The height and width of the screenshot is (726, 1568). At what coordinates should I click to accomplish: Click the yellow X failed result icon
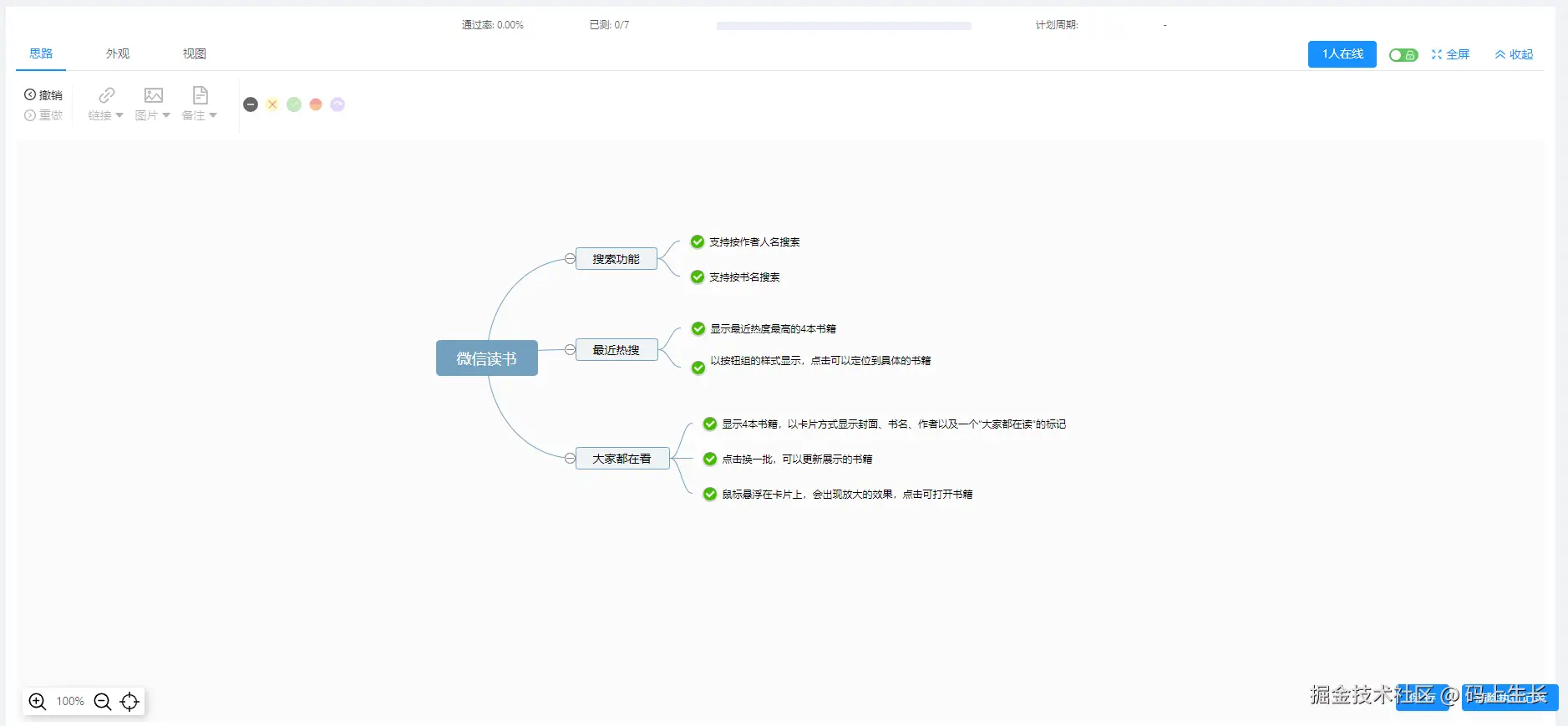(272, 104)
